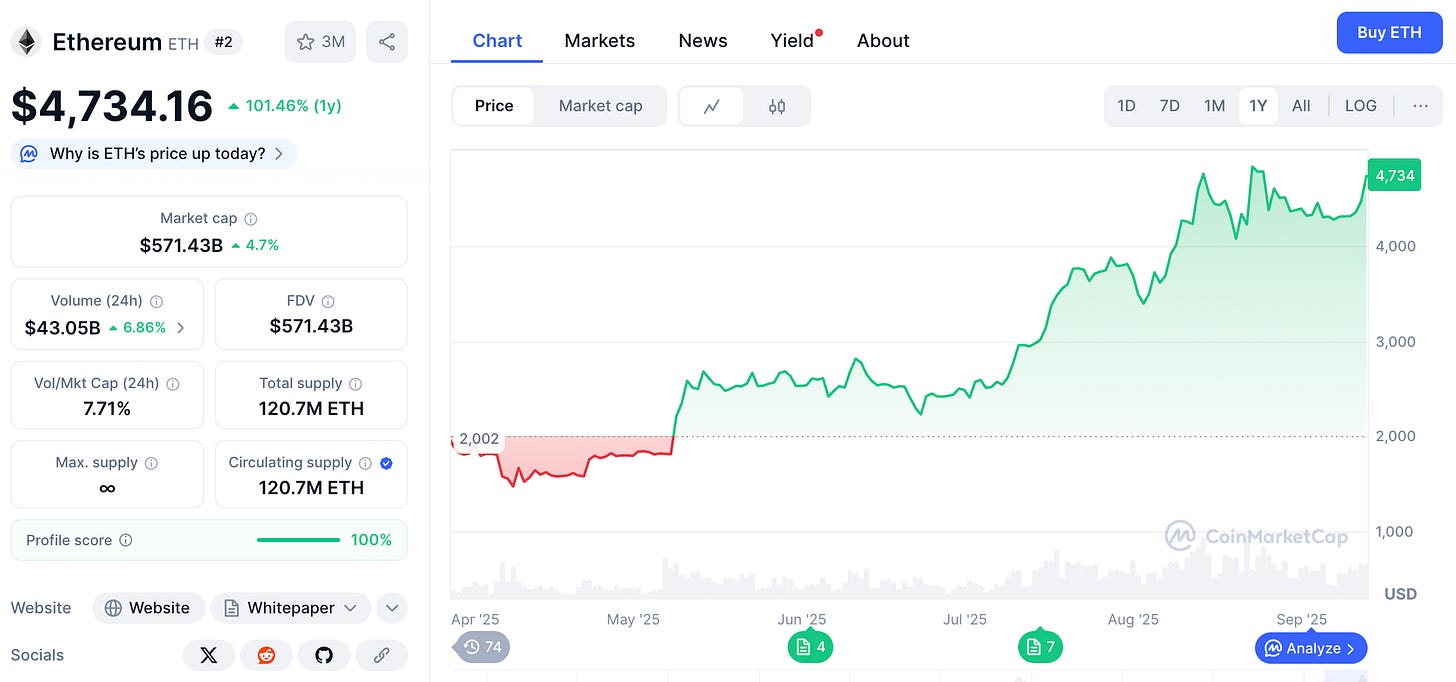This screenshot has width=1456, height=682.
Task: Open Ethereum's GitHub social link
Action: point(324,655)
